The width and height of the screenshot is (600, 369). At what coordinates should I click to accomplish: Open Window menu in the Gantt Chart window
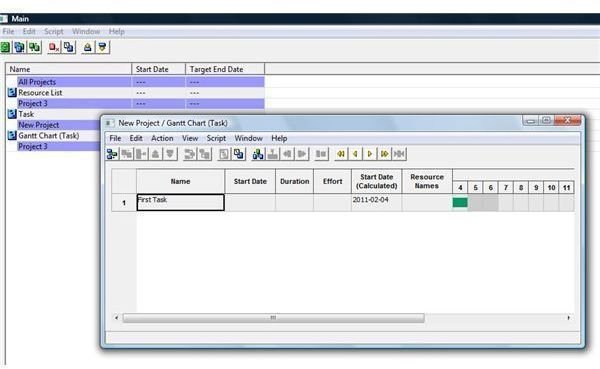click(248, 138)
